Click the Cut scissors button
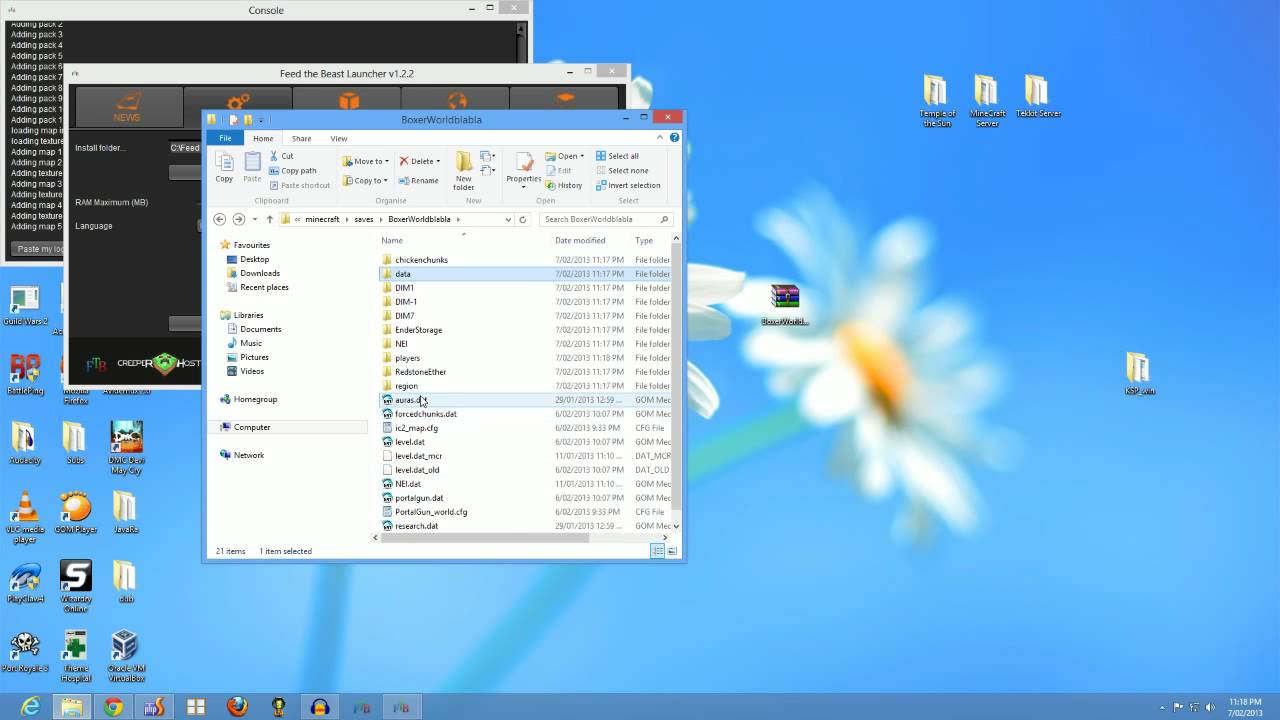This screenshot has width=1280, height=720. coord(281,156)
